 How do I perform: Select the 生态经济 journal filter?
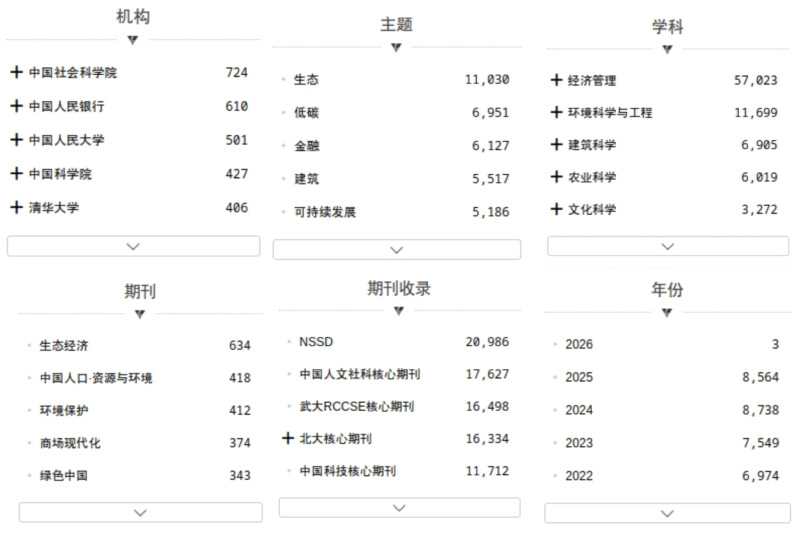click(64, 346)
